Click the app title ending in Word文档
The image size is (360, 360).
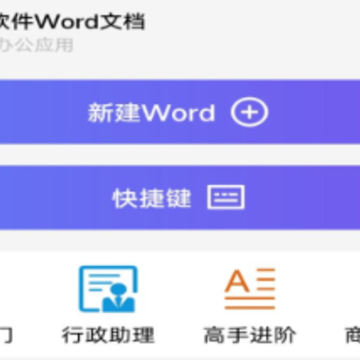(72, 22)
